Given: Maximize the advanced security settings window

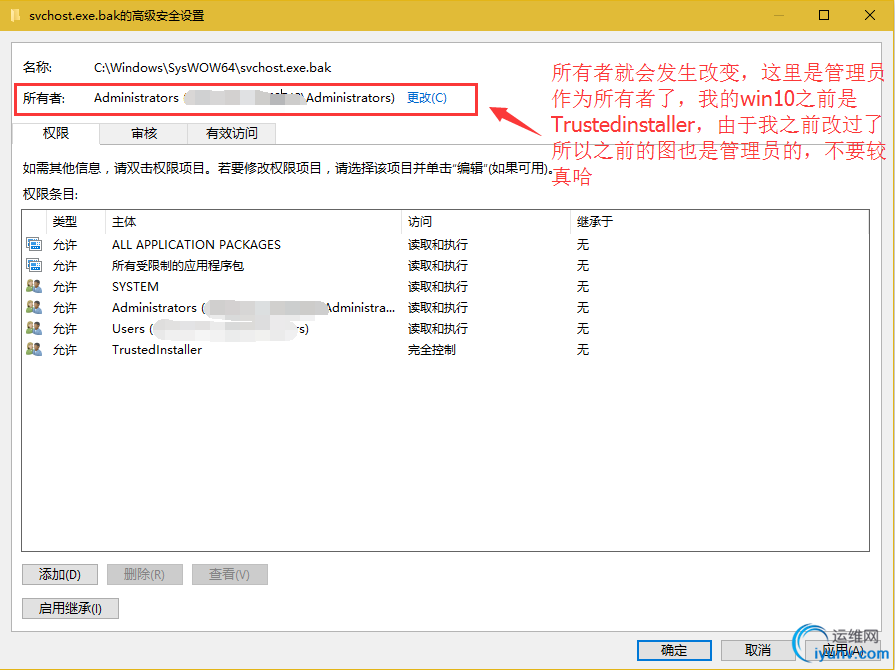Looking at the screenshot, I should coord(824,15).
